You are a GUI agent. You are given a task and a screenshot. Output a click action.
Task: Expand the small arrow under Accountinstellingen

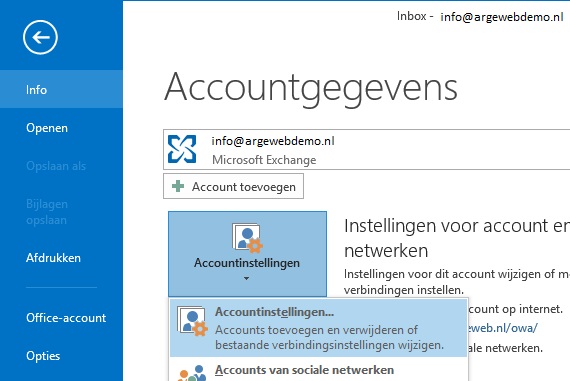click(246, 278)
